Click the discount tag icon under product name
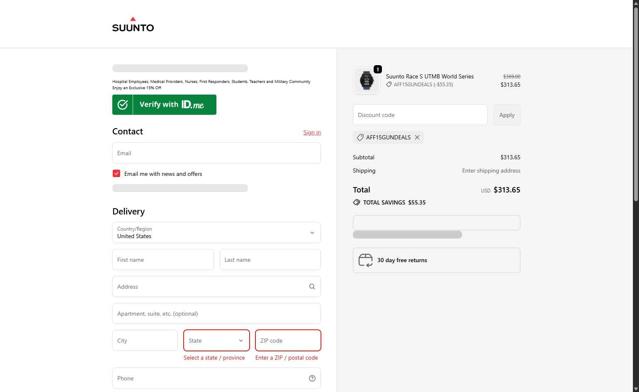 (389, 84)
